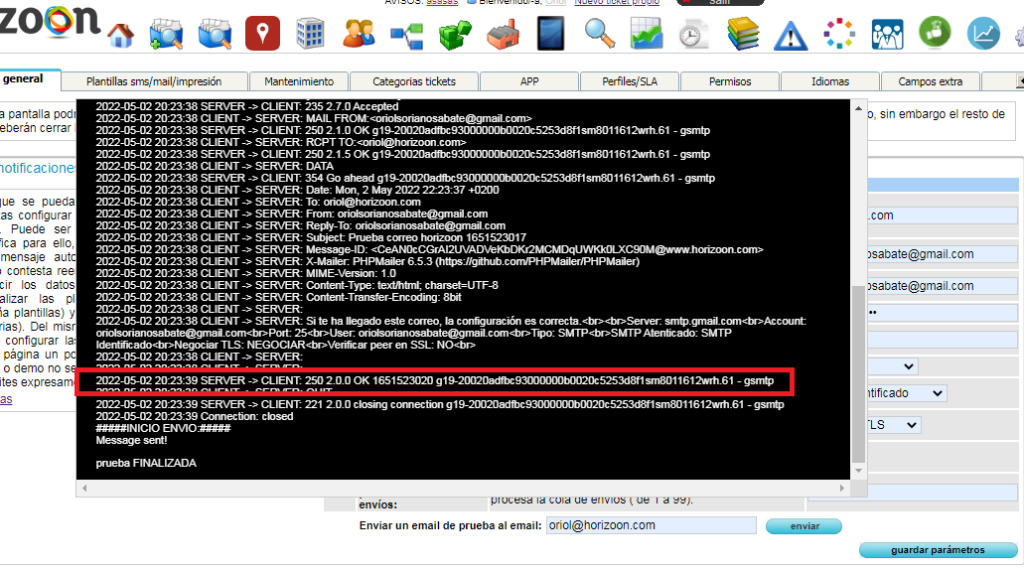The height and width of the screenshot is (572, 1024).
Task: Click the factory building icon
Action: tap(503, 34)
